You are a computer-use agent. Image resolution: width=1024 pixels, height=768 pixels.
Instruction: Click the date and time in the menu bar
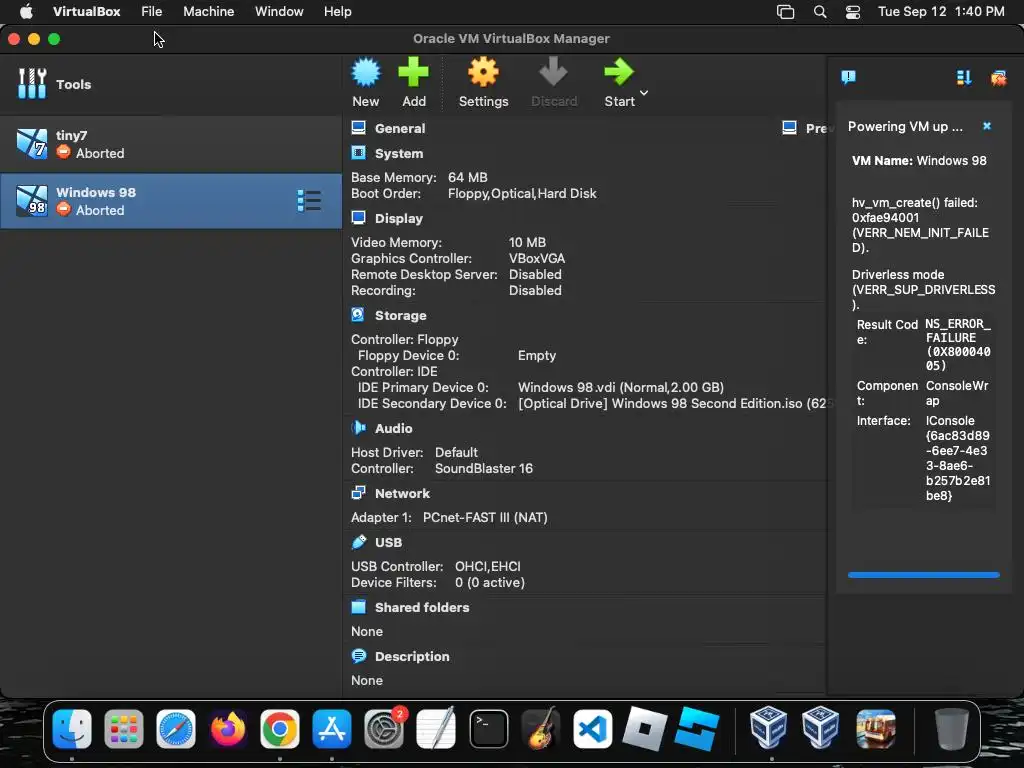click(941, 12)
